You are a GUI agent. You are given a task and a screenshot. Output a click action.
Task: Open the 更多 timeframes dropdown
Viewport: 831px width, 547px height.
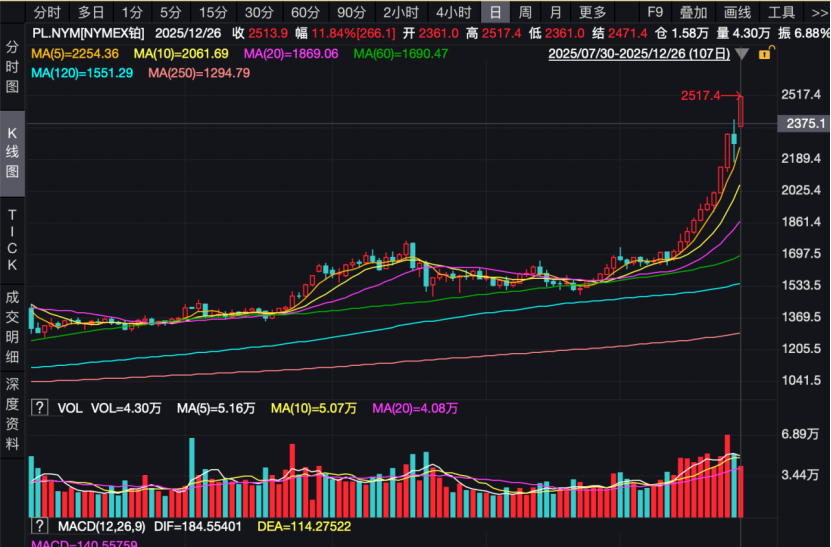pos(593,12)
